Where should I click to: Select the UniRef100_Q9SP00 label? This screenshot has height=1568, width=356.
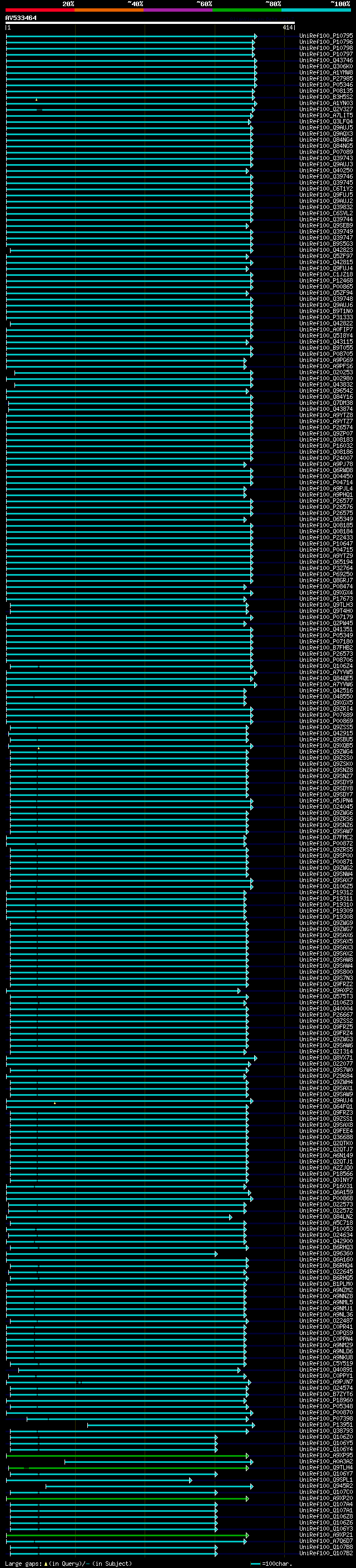326,855
